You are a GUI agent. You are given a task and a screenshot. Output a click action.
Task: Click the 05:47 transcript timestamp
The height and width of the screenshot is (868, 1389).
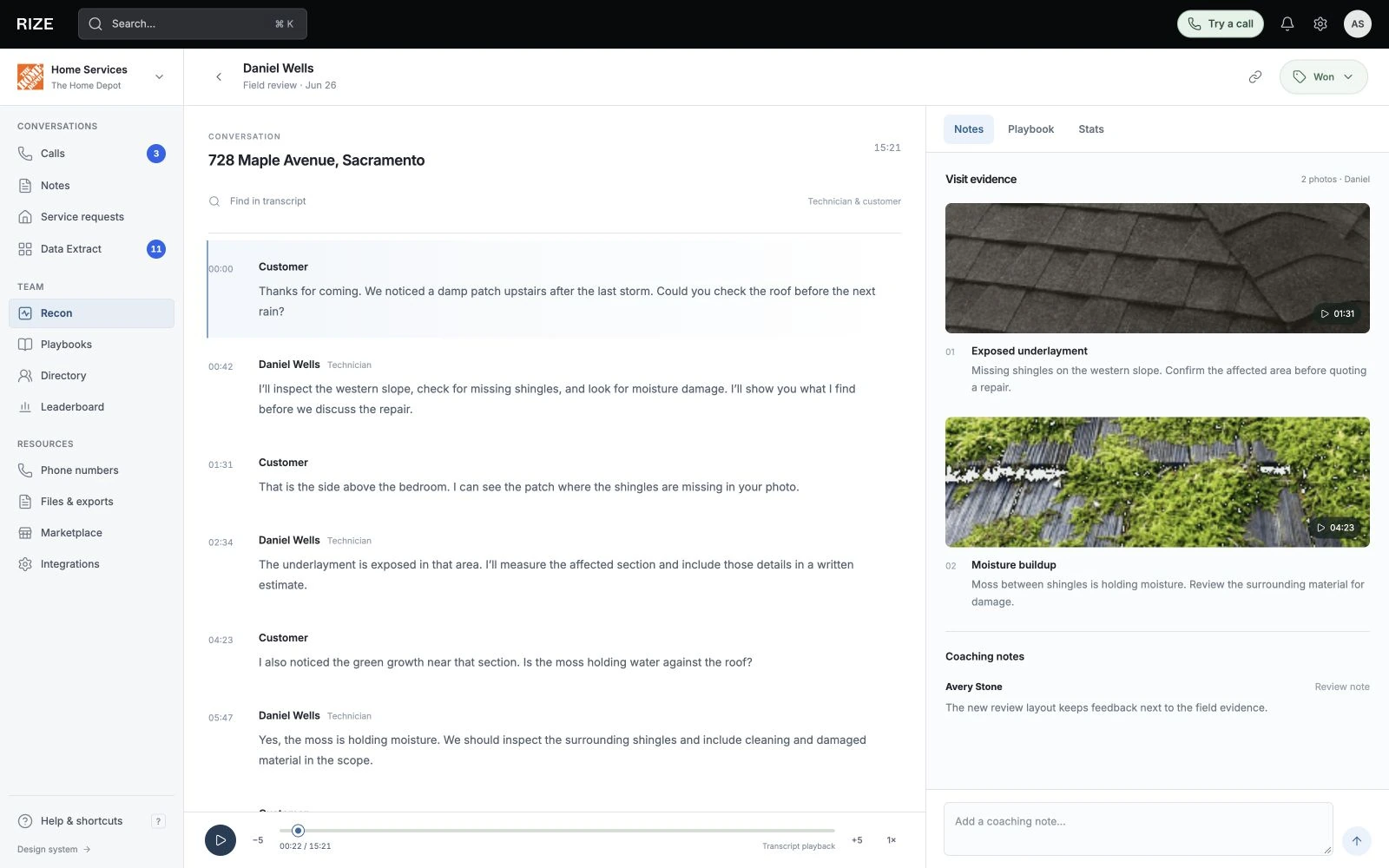[x=221, y=718]
